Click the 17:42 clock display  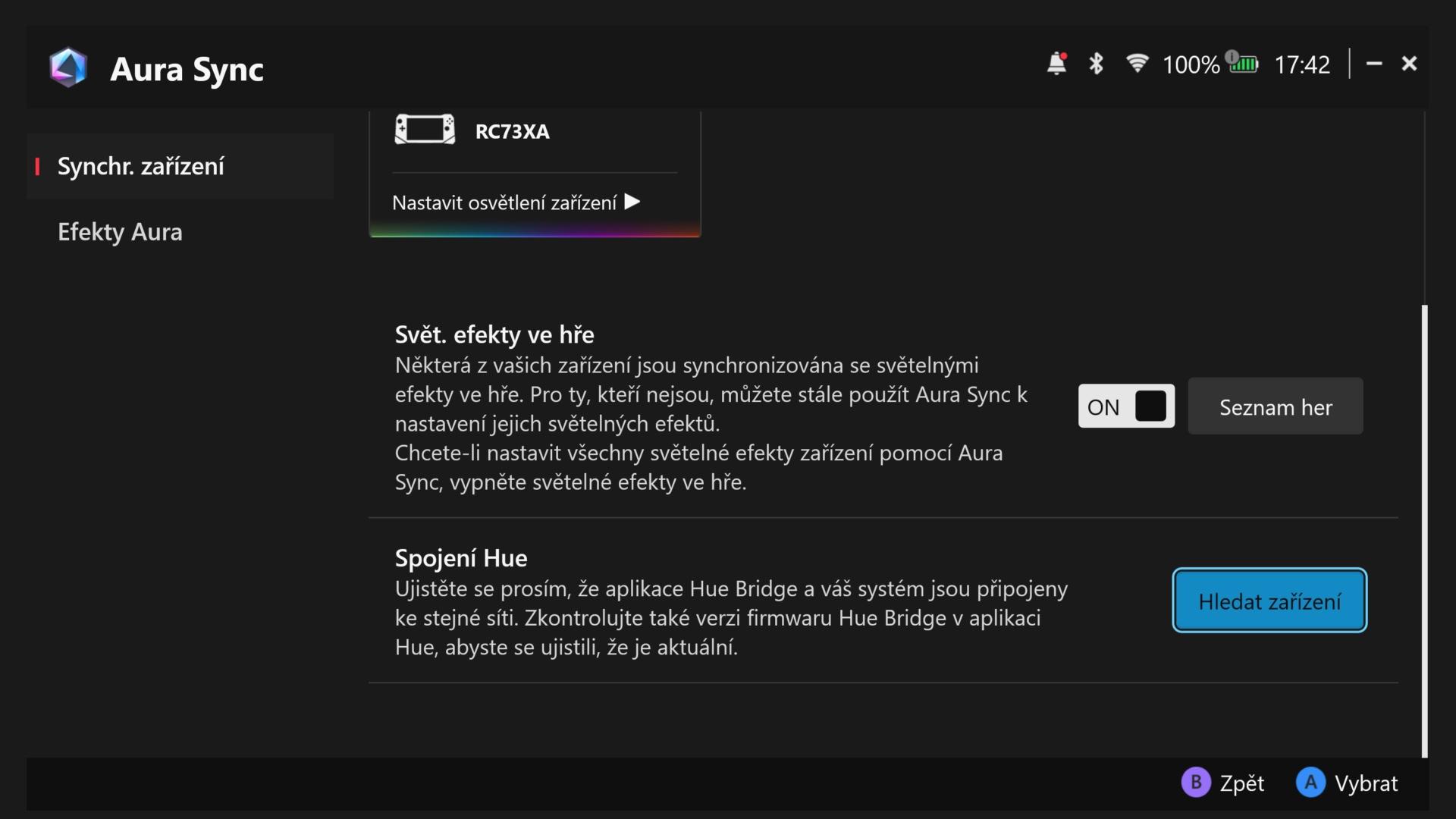click(x=1302, y=64)
